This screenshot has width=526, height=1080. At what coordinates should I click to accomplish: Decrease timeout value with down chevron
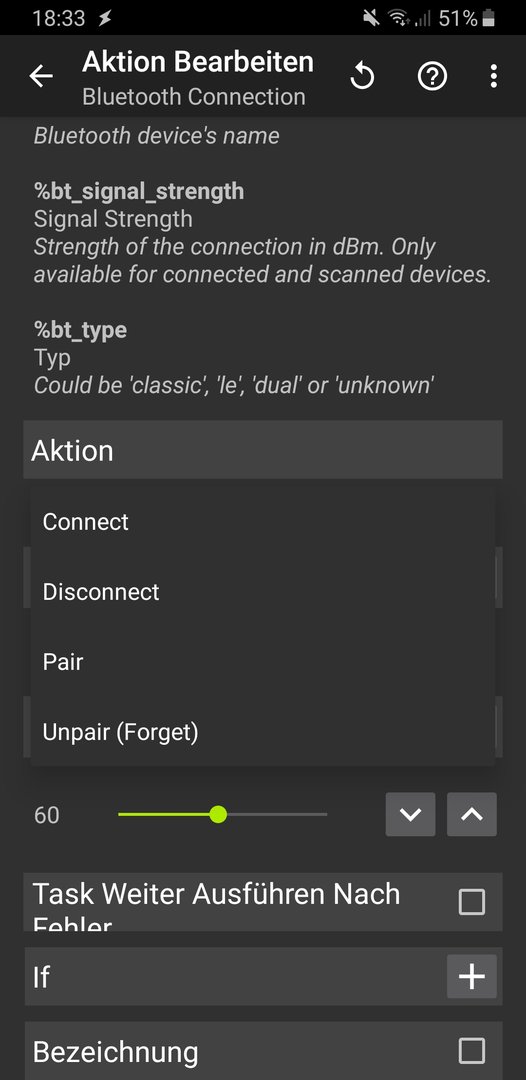click(x=410, y=814)
